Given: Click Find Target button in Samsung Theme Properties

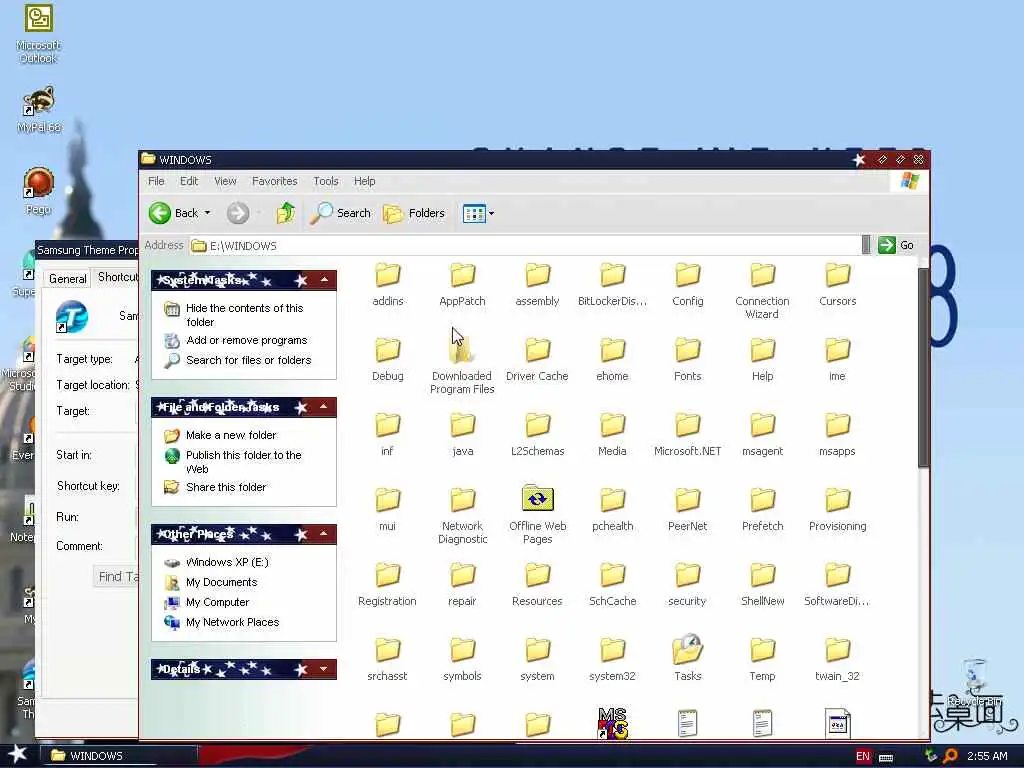Looking at the screenshot, I should [x=118, y=577].
